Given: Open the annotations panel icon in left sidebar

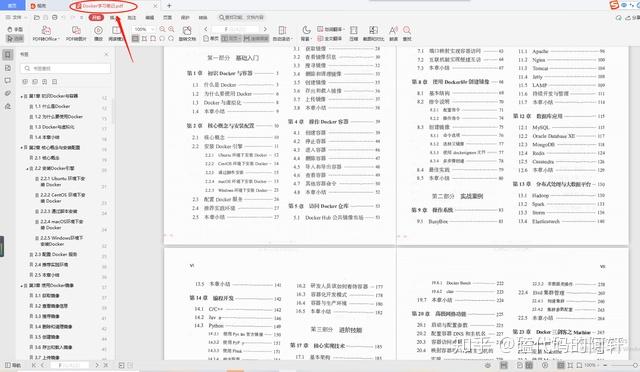Looking at the screenshot, I should [8, 80].
